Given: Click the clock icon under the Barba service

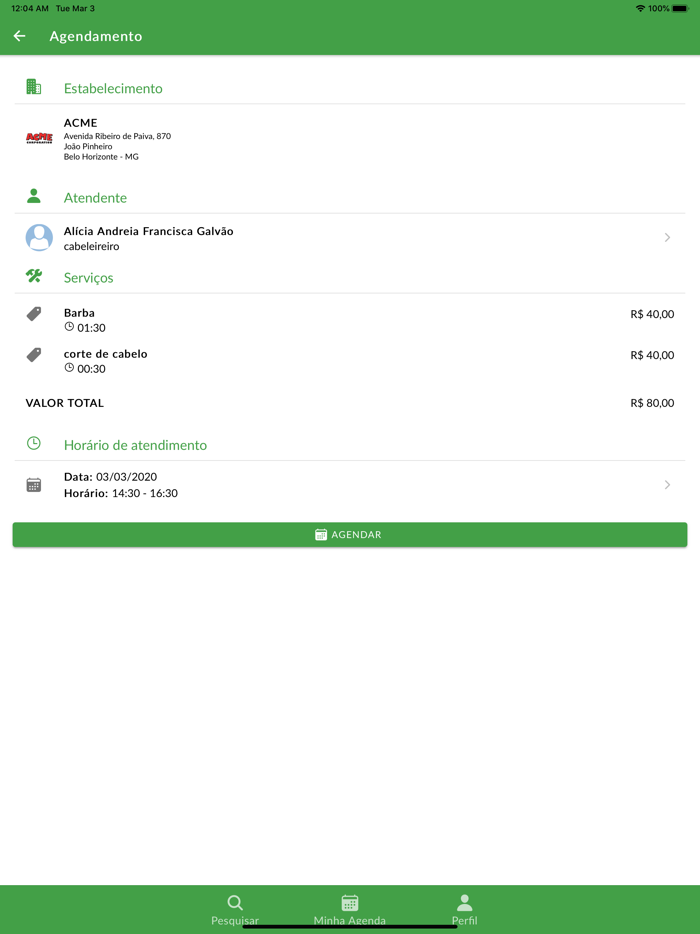Looking at the screenshot, I should pyautogui.click(x=68, y=327).
